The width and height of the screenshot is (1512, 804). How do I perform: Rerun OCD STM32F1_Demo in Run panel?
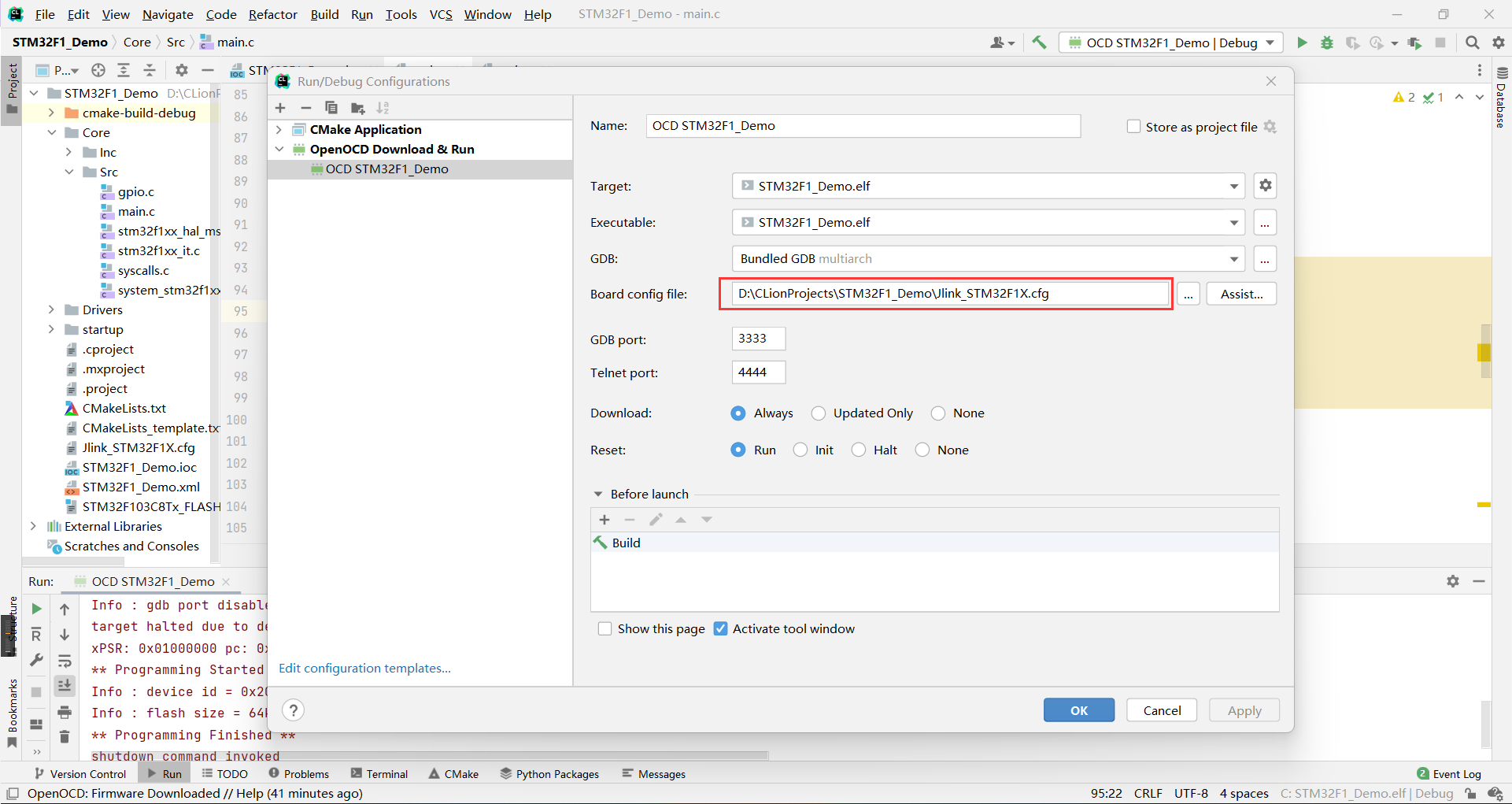pos(36,609)
